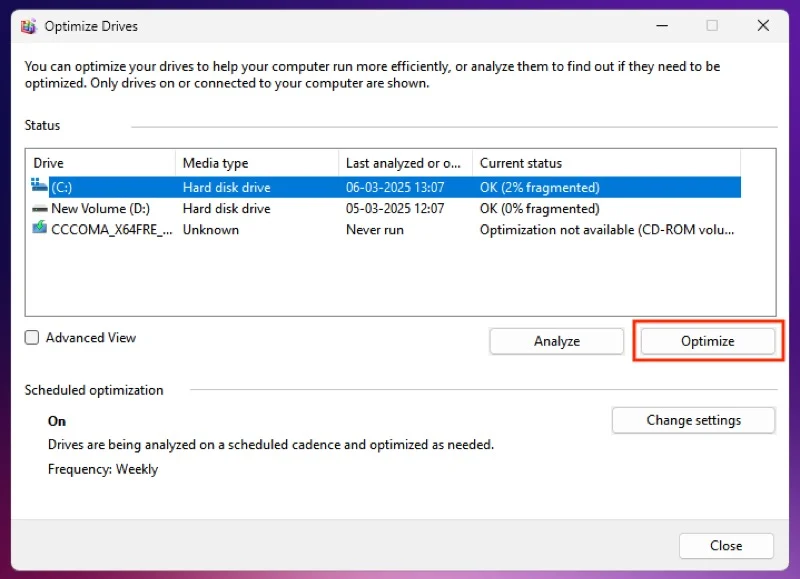Click the New Volume (D:) drive icon
800x579 pixels.
pyautogui.click(x=40, y=209)
